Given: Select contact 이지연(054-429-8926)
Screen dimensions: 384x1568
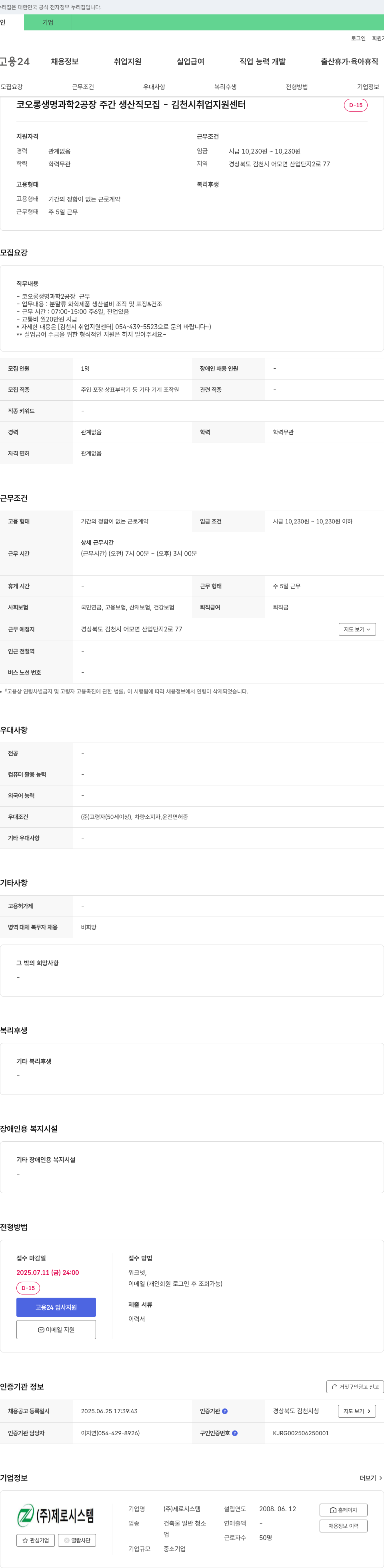Looking at the screenshot, I should click(x=110, y=1433).
